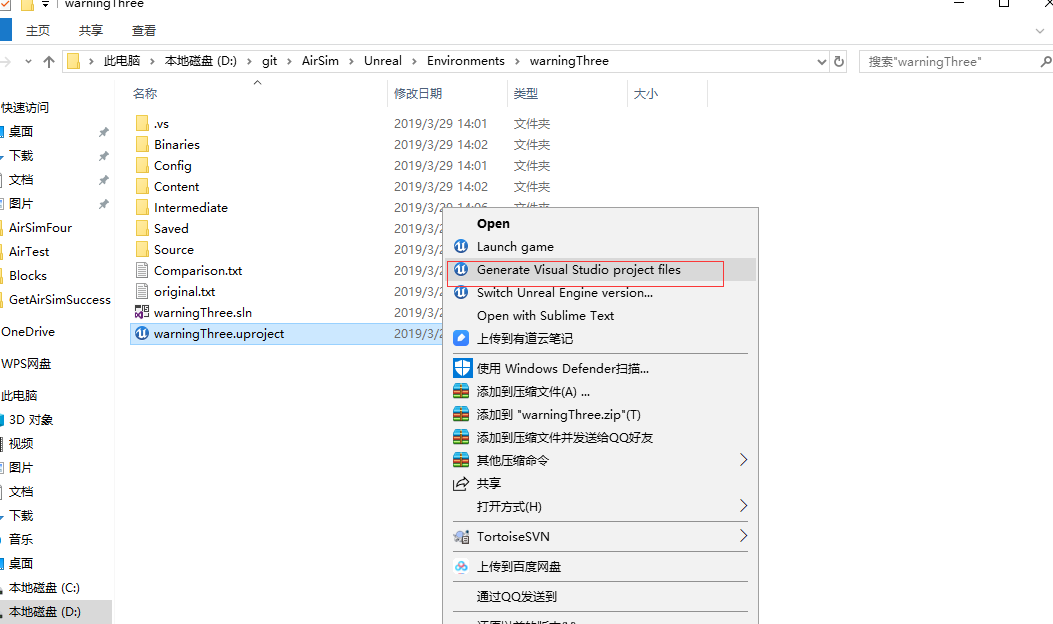The width and height of the screenshot is (1053, 624).
Task: Click the up navigation arrow
Action: point(49,61)
